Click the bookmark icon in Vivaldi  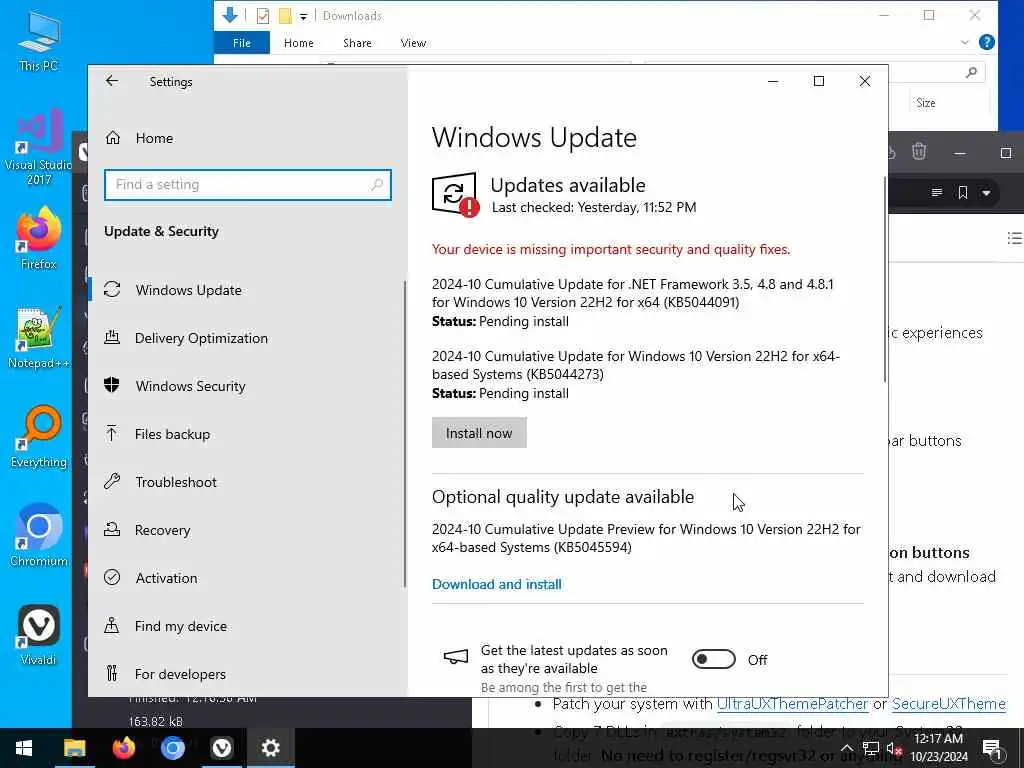(963, 193)
